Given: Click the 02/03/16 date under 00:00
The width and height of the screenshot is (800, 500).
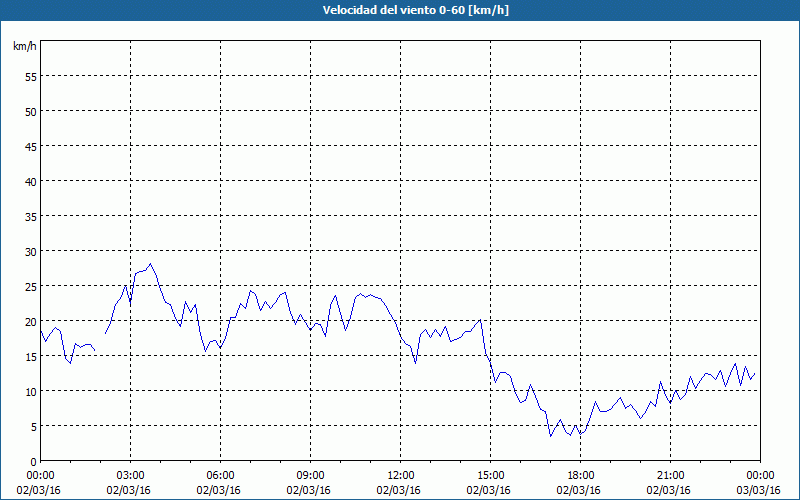Looking at the screenshot, I should click(38, 490).
